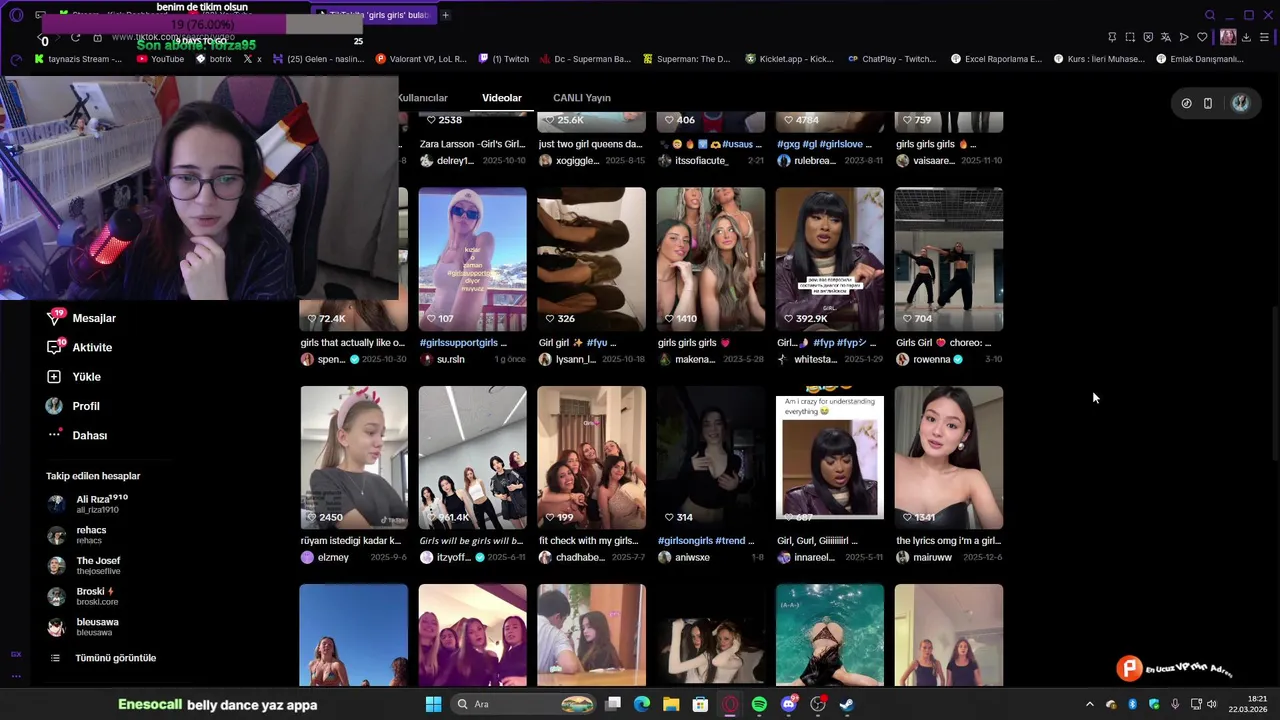The image size is (1280, 720).
Task: Open the YouTube bookmark
Action: (160, 59)
